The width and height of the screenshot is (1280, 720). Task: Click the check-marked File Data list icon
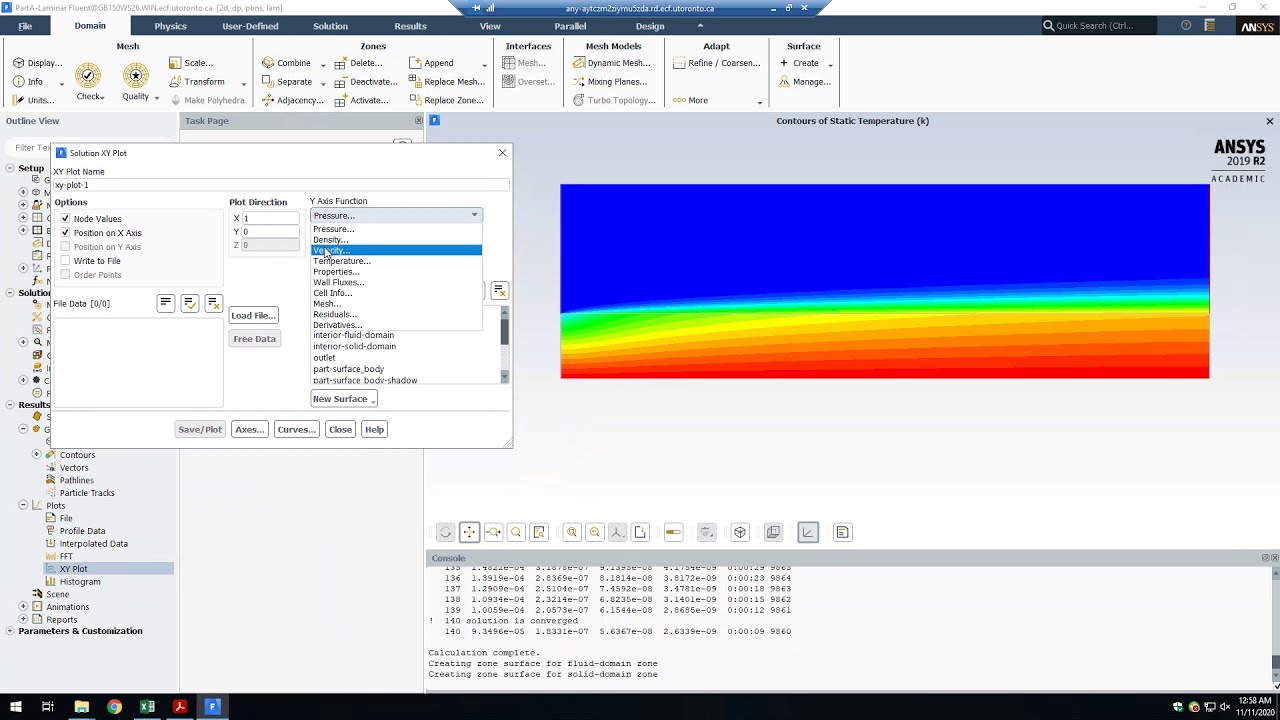189,303
